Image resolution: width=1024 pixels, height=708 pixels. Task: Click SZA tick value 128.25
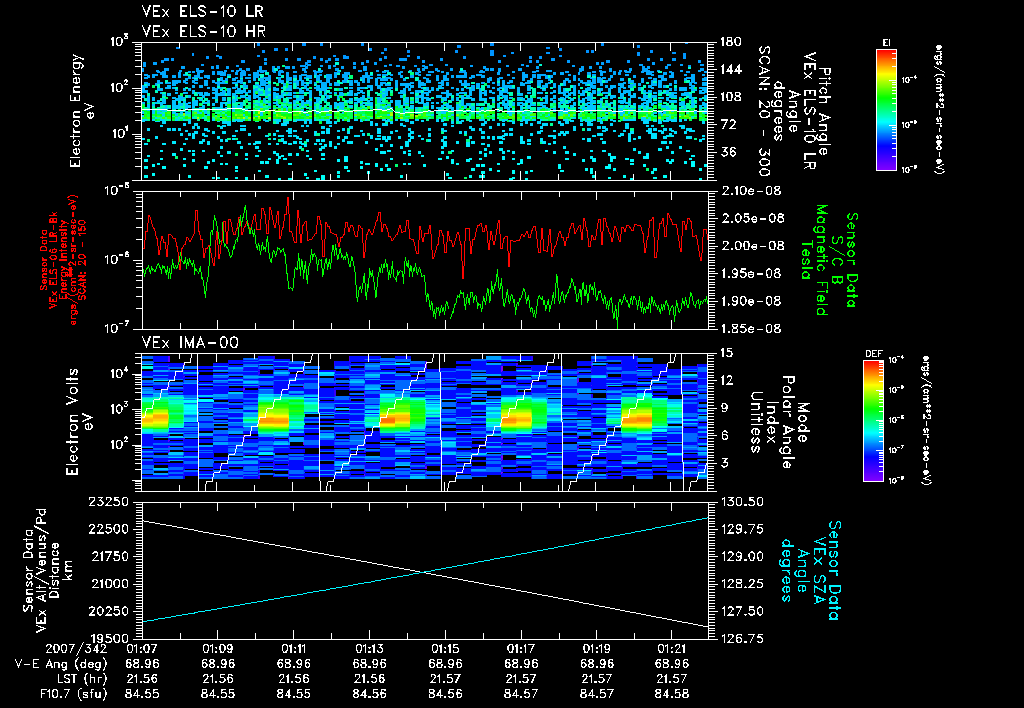[742, 583]
